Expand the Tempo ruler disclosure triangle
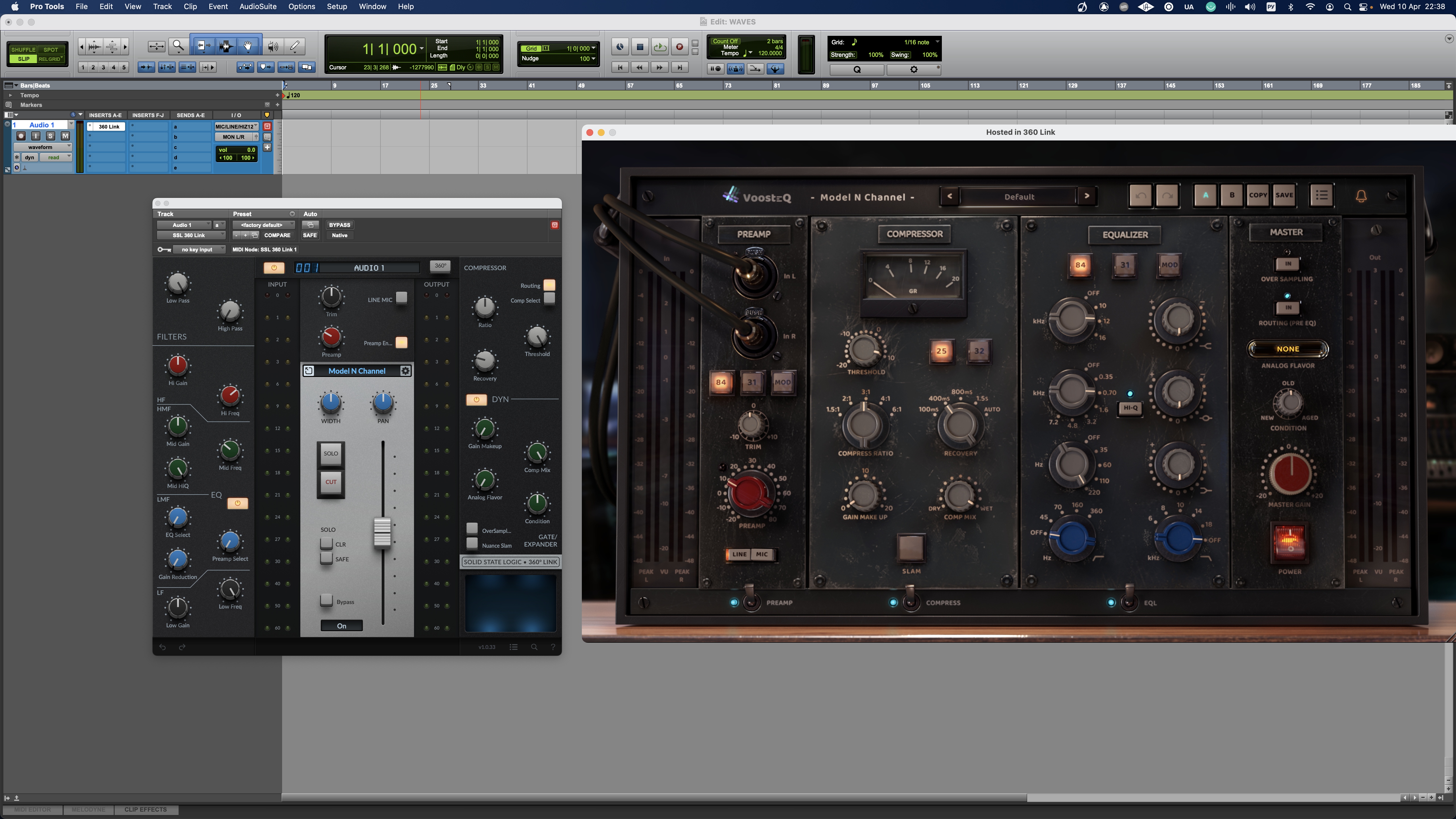Viewport: 1456px width, 819px height. tap(10, 96)
